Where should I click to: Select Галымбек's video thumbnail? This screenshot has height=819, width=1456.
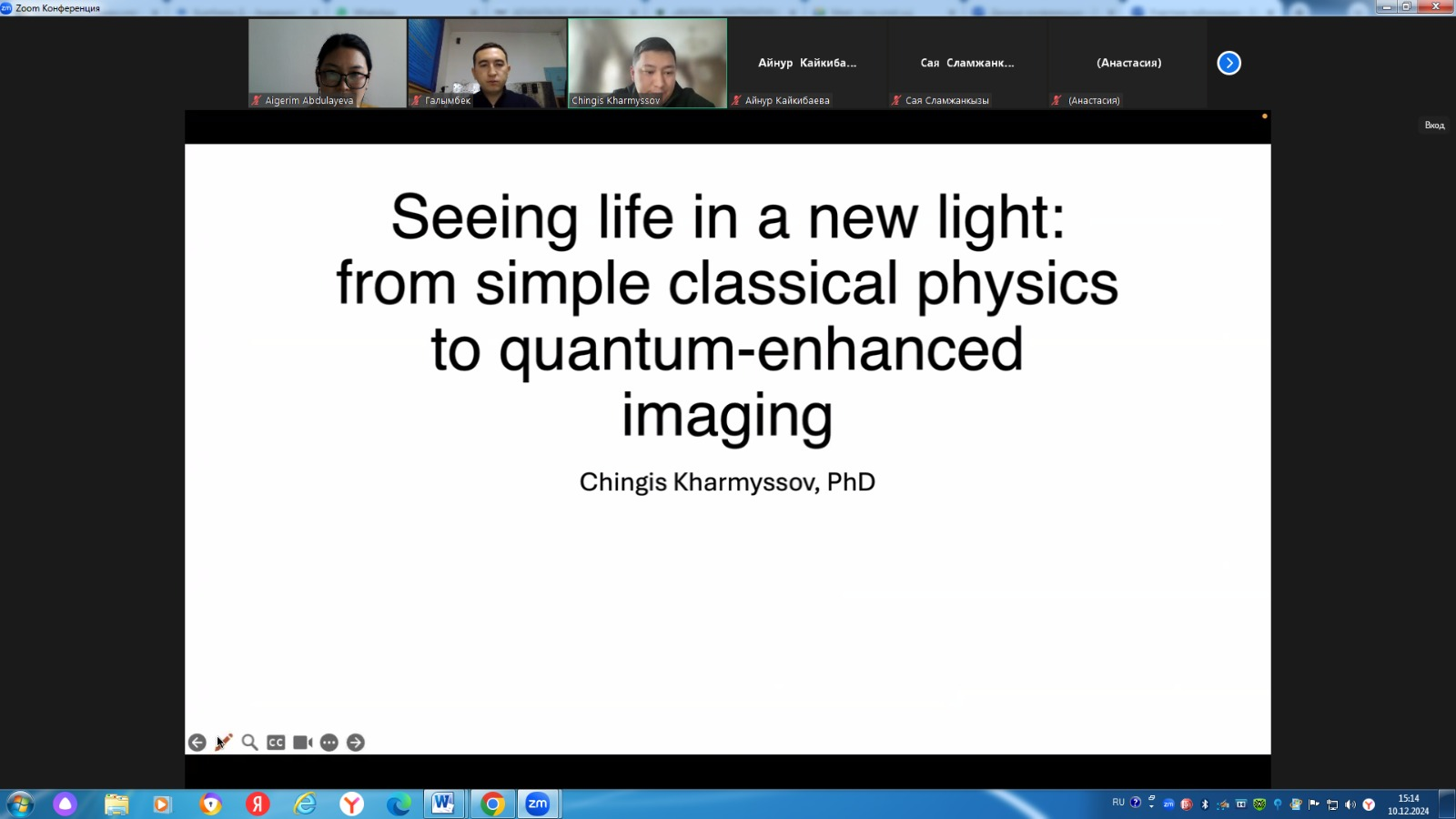[x=487, y=62]
